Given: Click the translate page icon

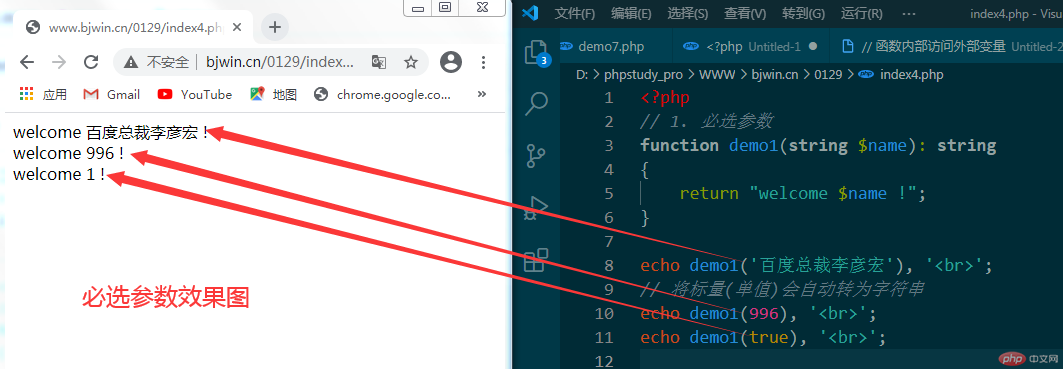Looking at the screenshot, I should (379, 62).
